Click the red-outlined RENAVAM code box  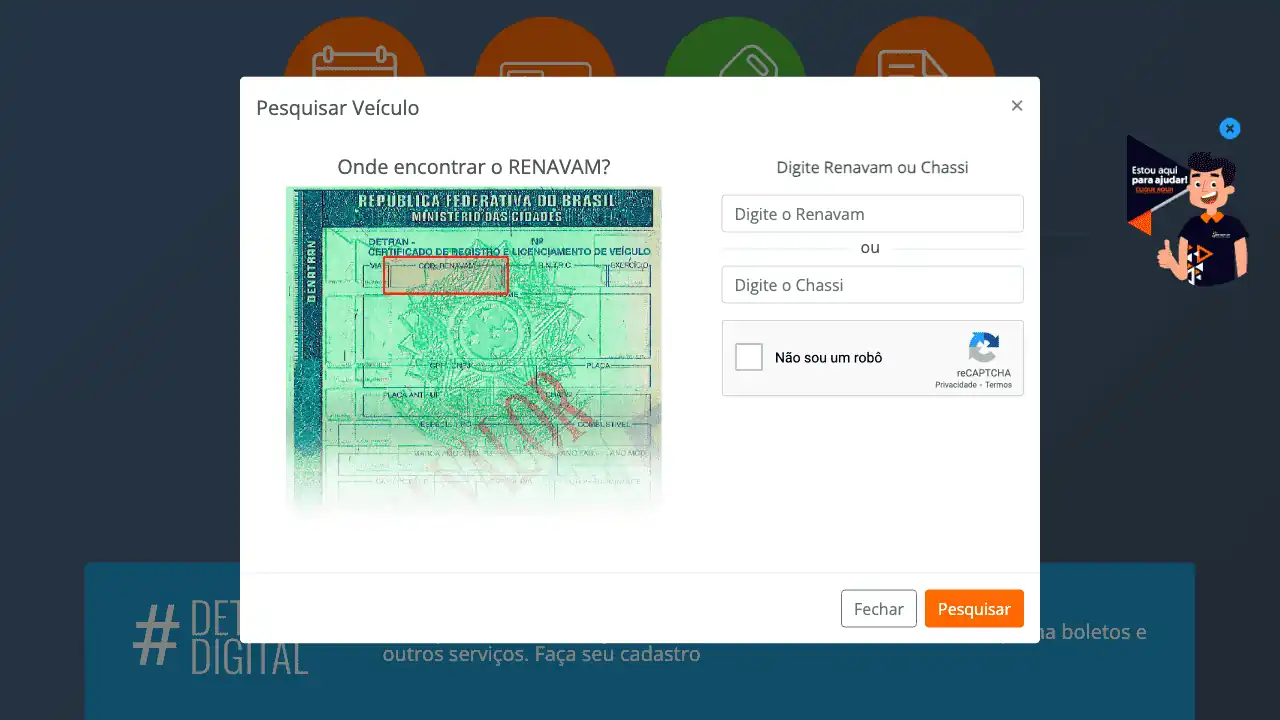coord(446,275)
